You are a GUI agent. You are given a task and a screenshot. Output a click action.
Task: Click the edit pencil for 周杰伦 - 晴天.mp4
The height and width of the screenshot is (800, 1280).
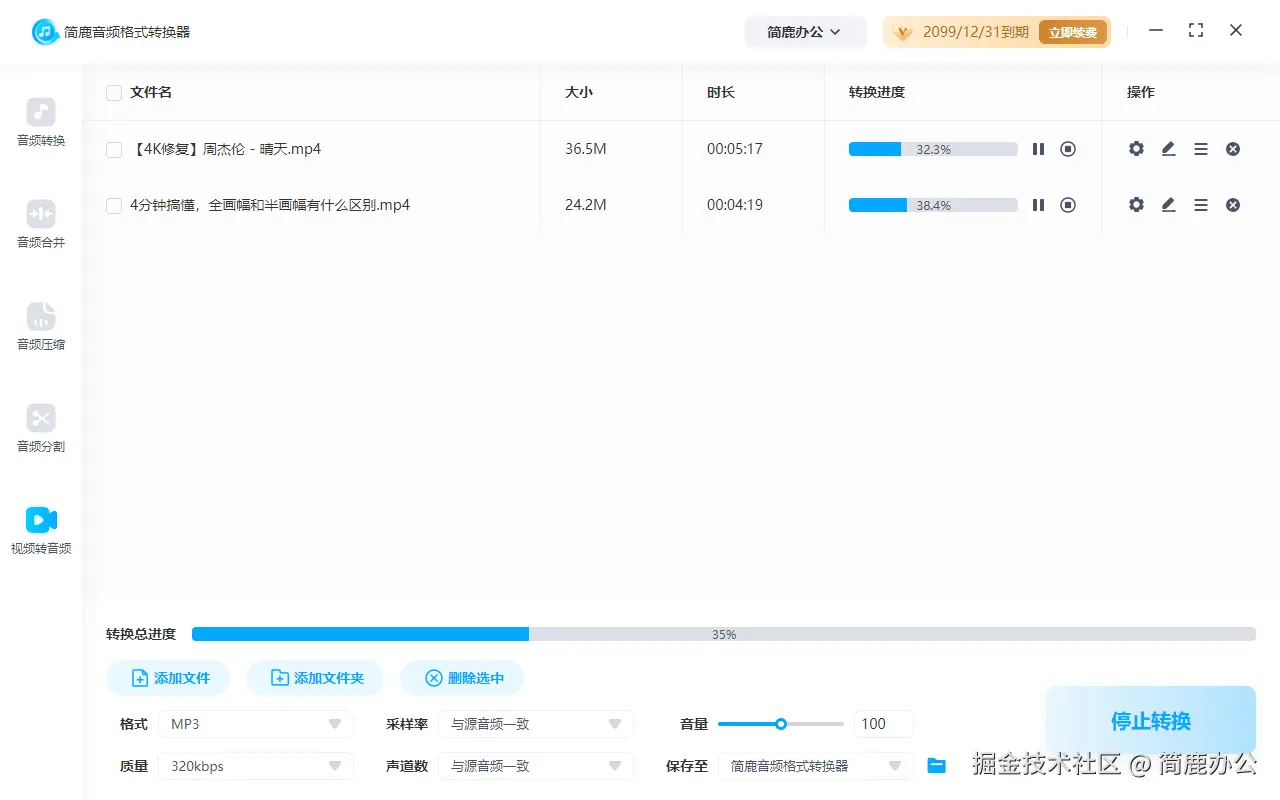pyautogui.click(x=1168, y=149)
